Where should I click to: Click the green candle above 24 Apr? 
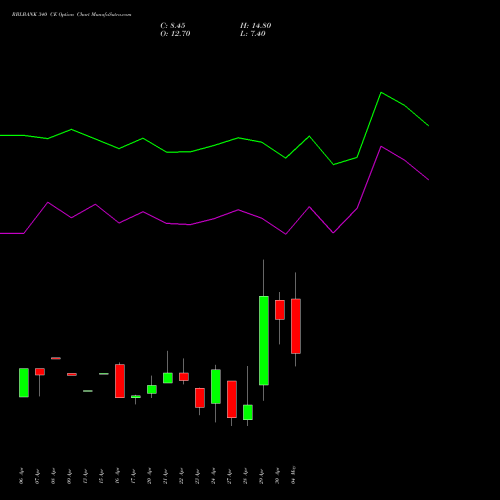(x=216, y=386)
